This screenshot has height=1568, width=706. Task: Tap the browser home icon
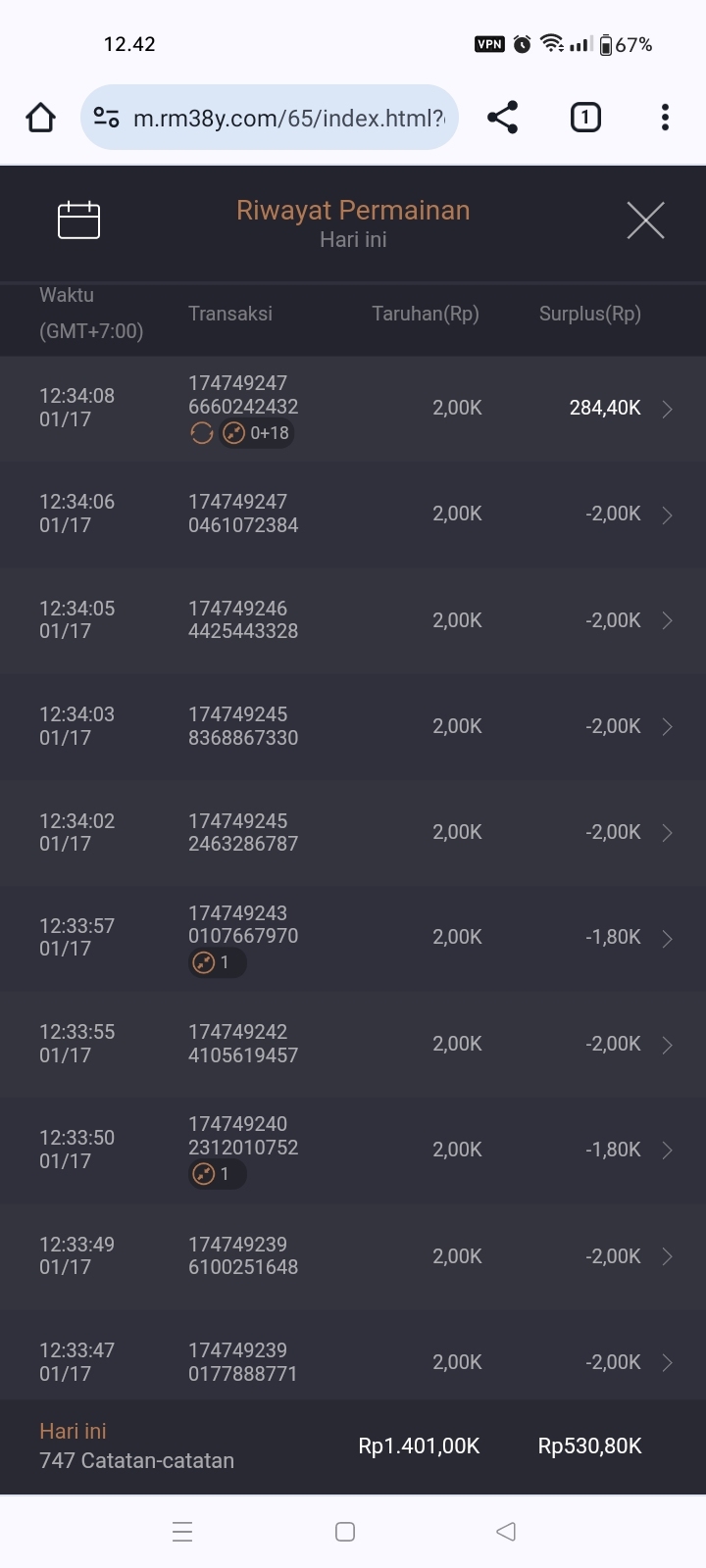pos(40,118)
